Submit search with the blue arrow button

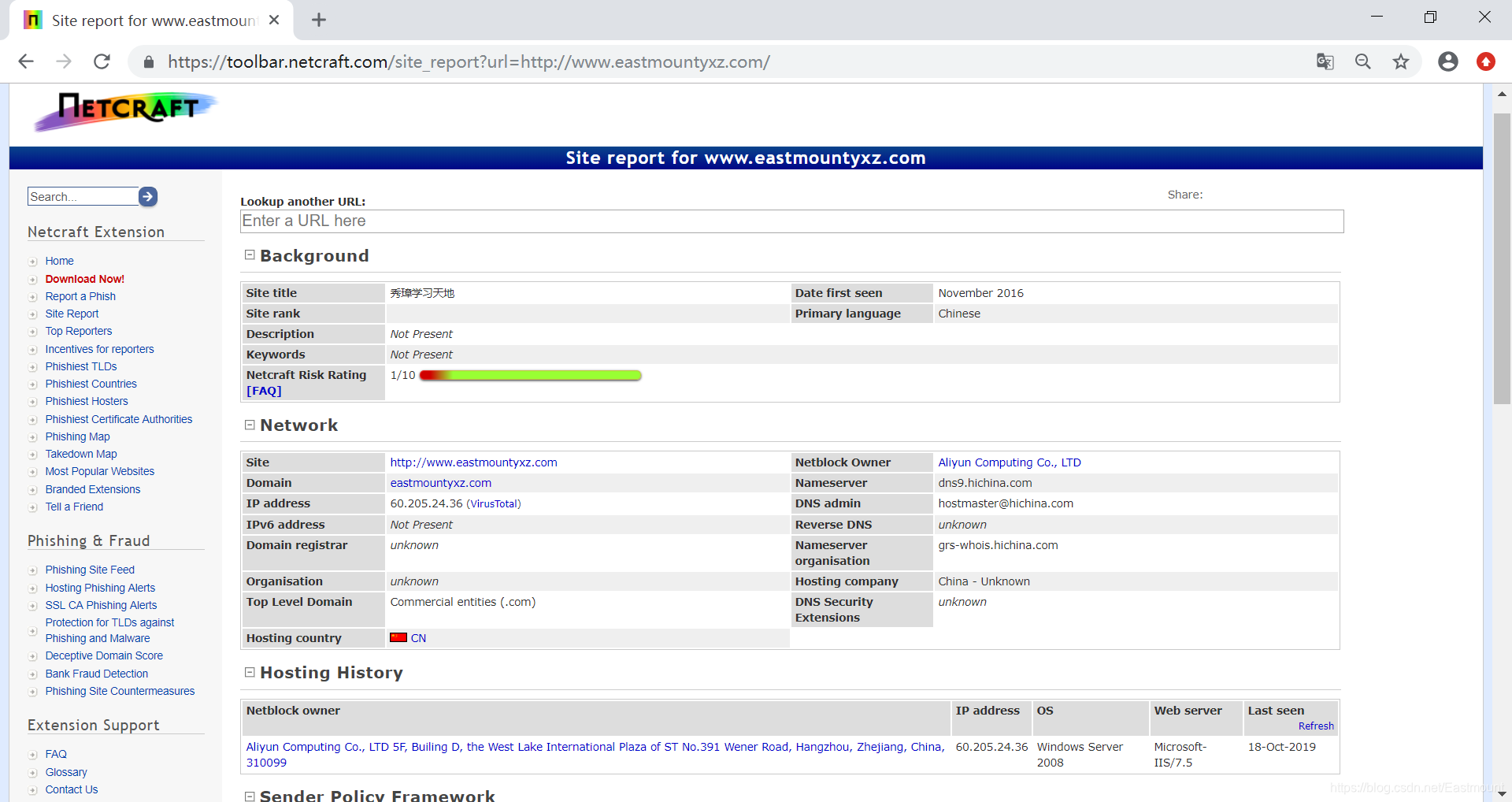148,196
